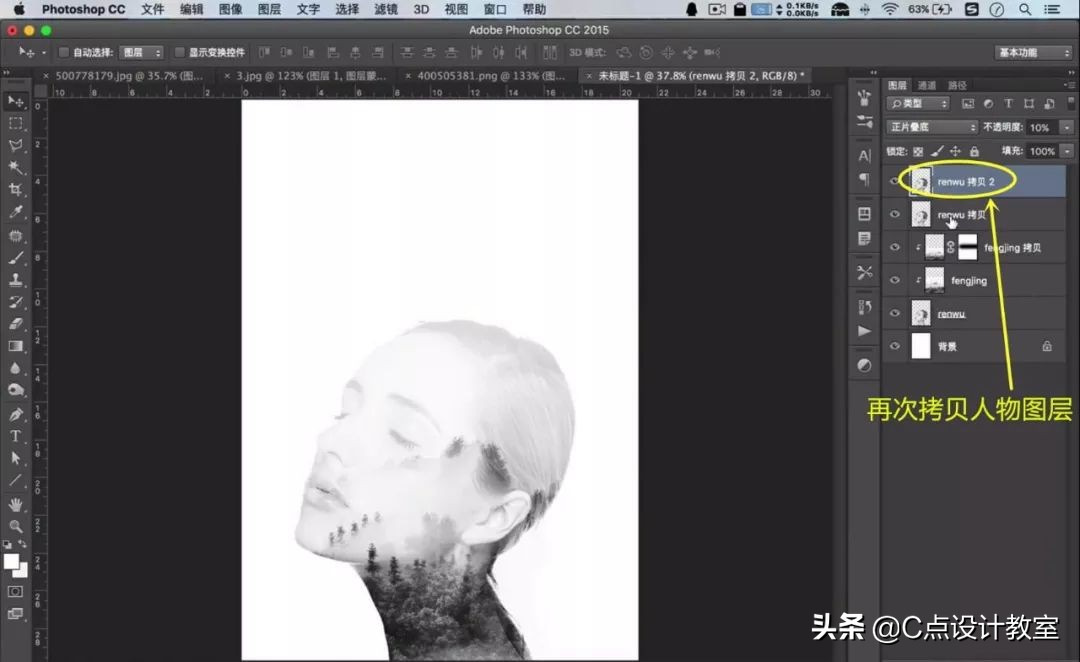1080x662 pixels.
Task: Select the Zoom magnifier tool
Action: [16, 526]
